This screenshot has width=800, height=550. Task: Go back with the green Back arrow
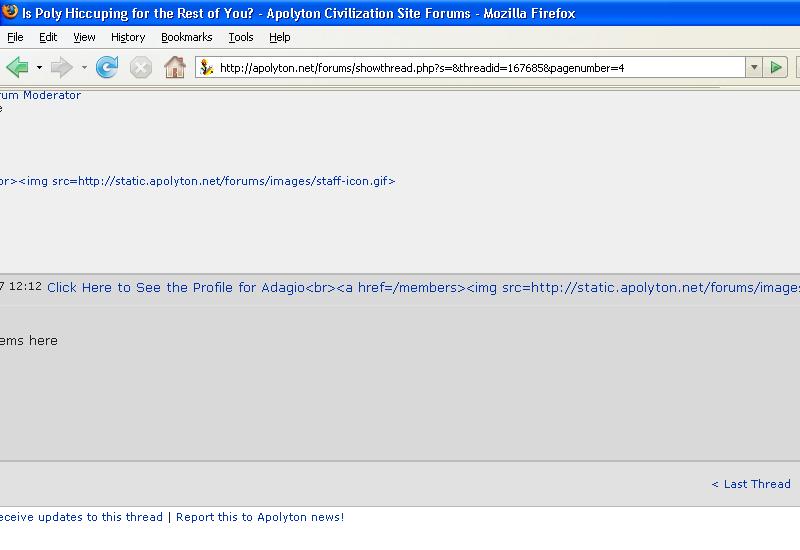[x=17, y=68]
